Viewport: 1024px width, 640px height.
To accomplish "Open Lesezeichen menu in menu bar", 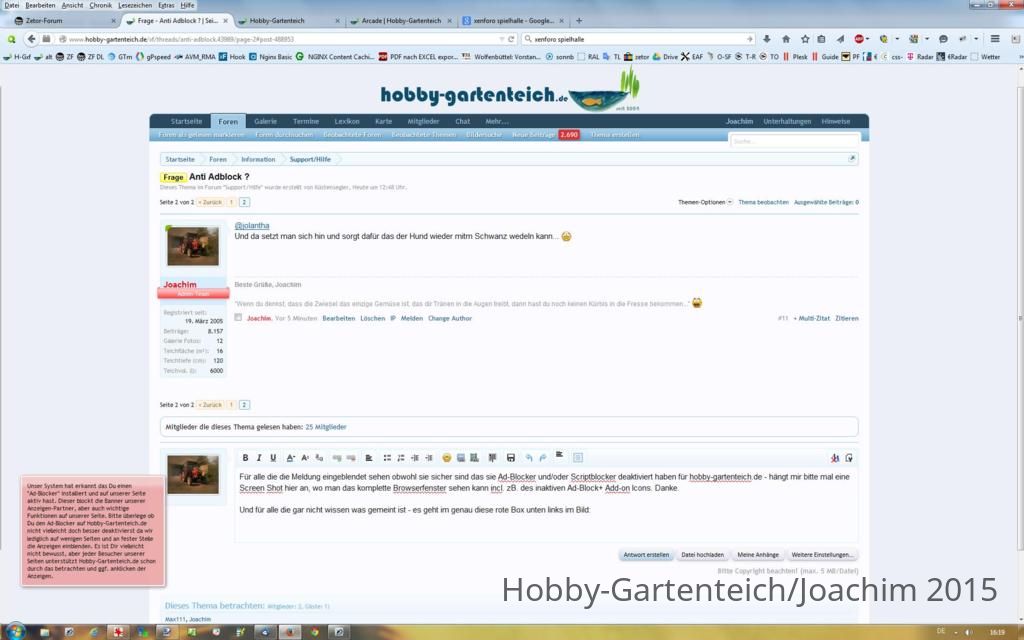I will point(133,5).
